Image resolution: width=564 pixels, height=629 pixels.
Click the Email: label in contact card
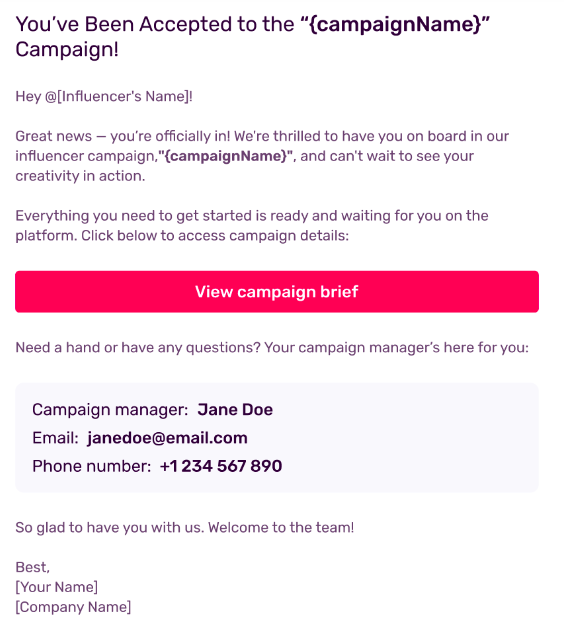55,438
